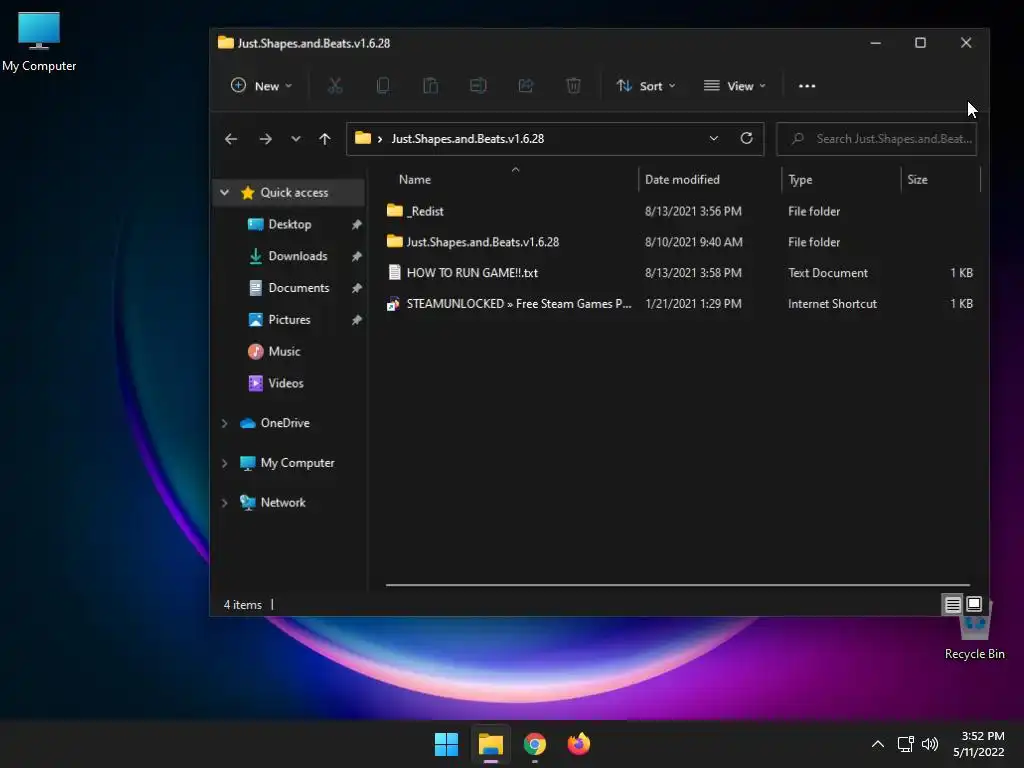
Task: Expand the Network tree node
Action: (225, 503)
